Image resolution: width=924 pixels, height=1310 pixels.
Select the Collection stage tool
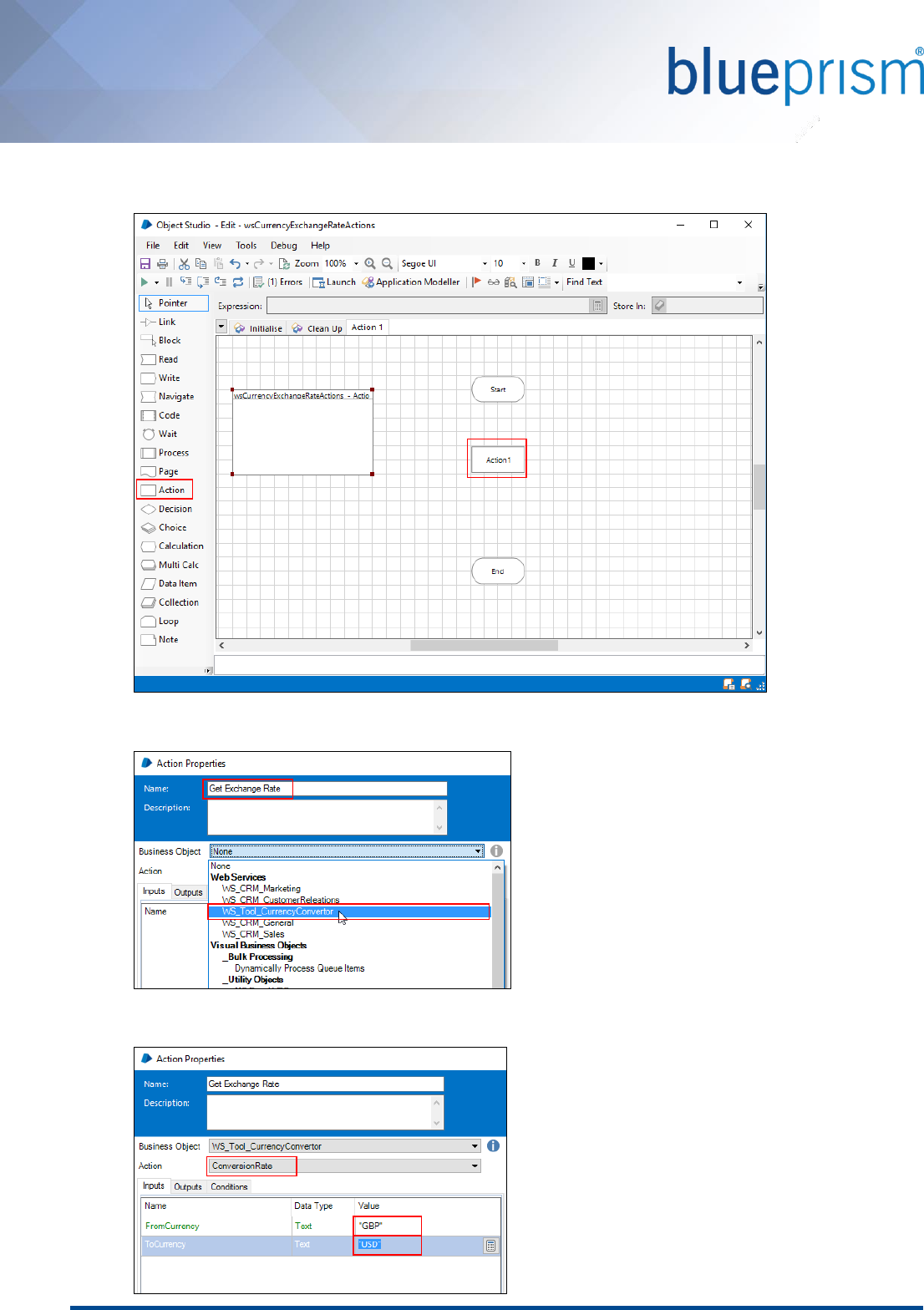170,602
